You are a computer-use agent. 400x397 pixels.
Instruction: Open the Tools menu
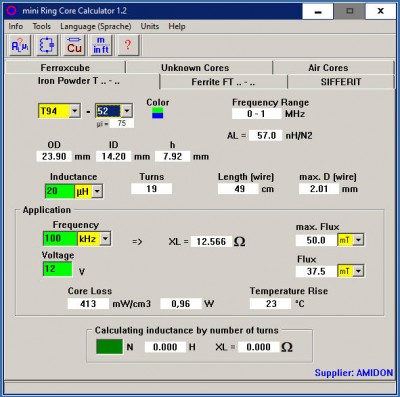click(42, 26)
